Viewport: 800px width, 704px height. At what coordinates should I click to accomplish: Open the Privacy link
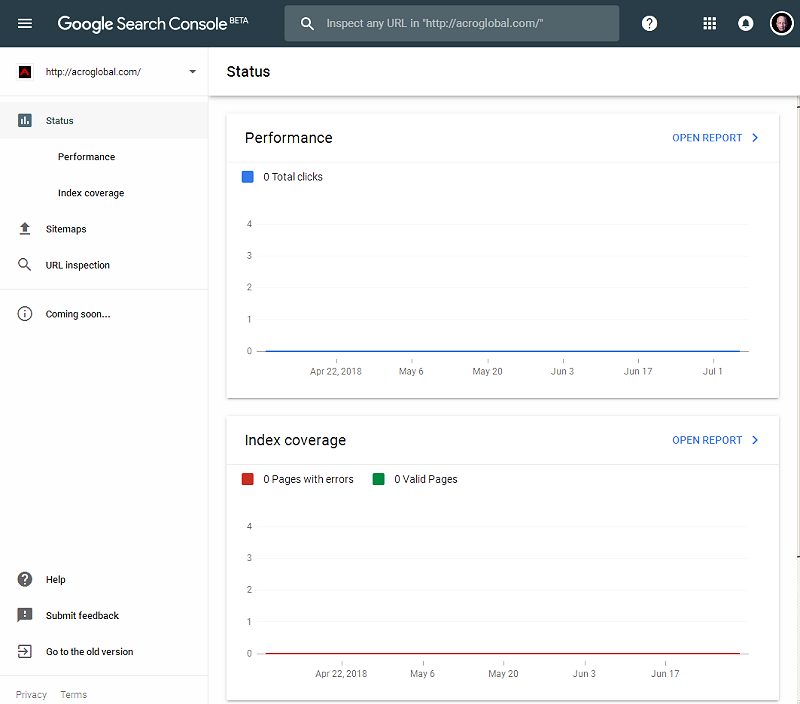click(x=31, y=694)
